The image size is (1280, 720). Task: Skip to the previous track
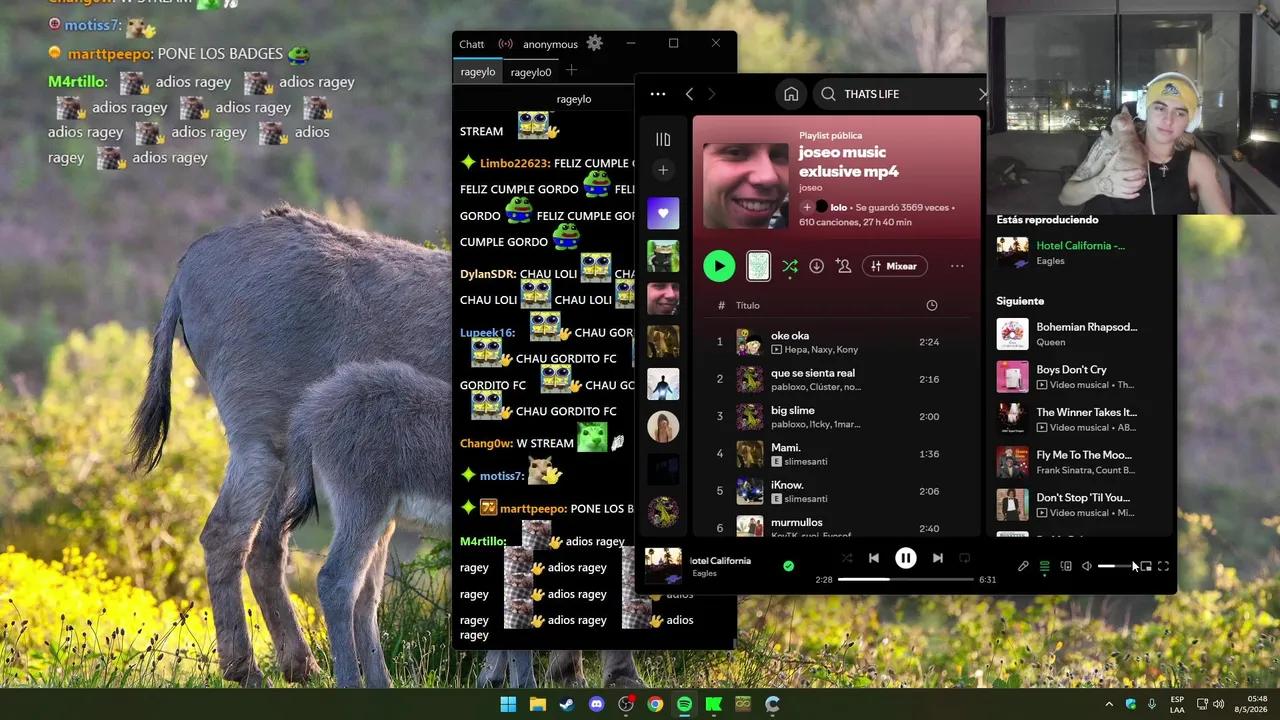click(874, 558)
